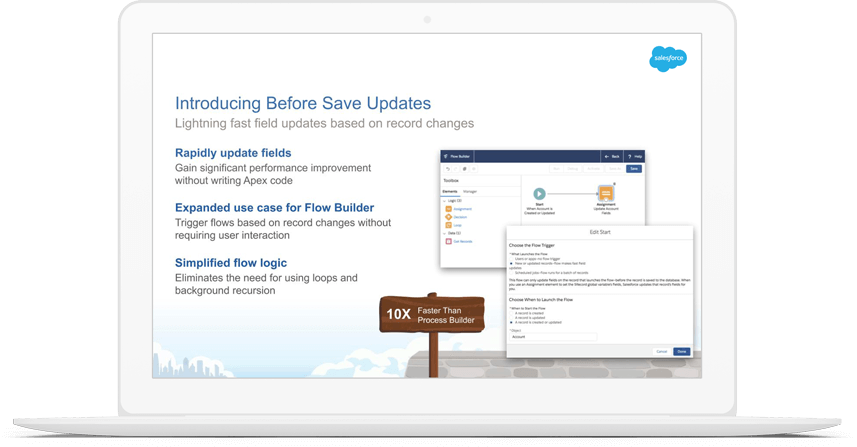Click the Undo arrow icon in Flow Builder
Viewport: 857px width, 447px height.
point(448,169)
